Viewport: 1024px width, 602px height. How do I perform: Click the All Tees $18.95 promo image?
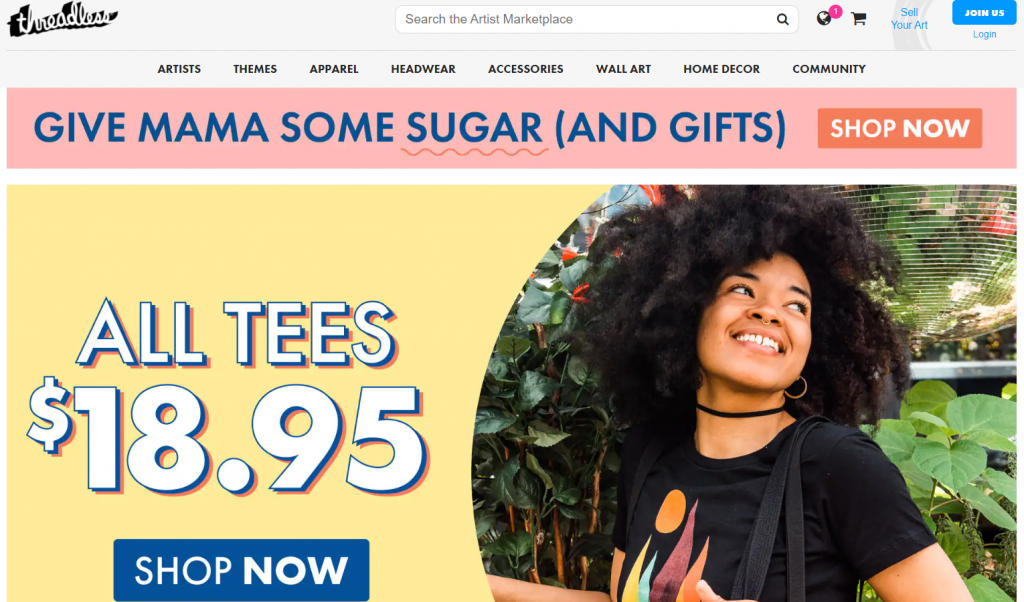[x=511, y=393]
